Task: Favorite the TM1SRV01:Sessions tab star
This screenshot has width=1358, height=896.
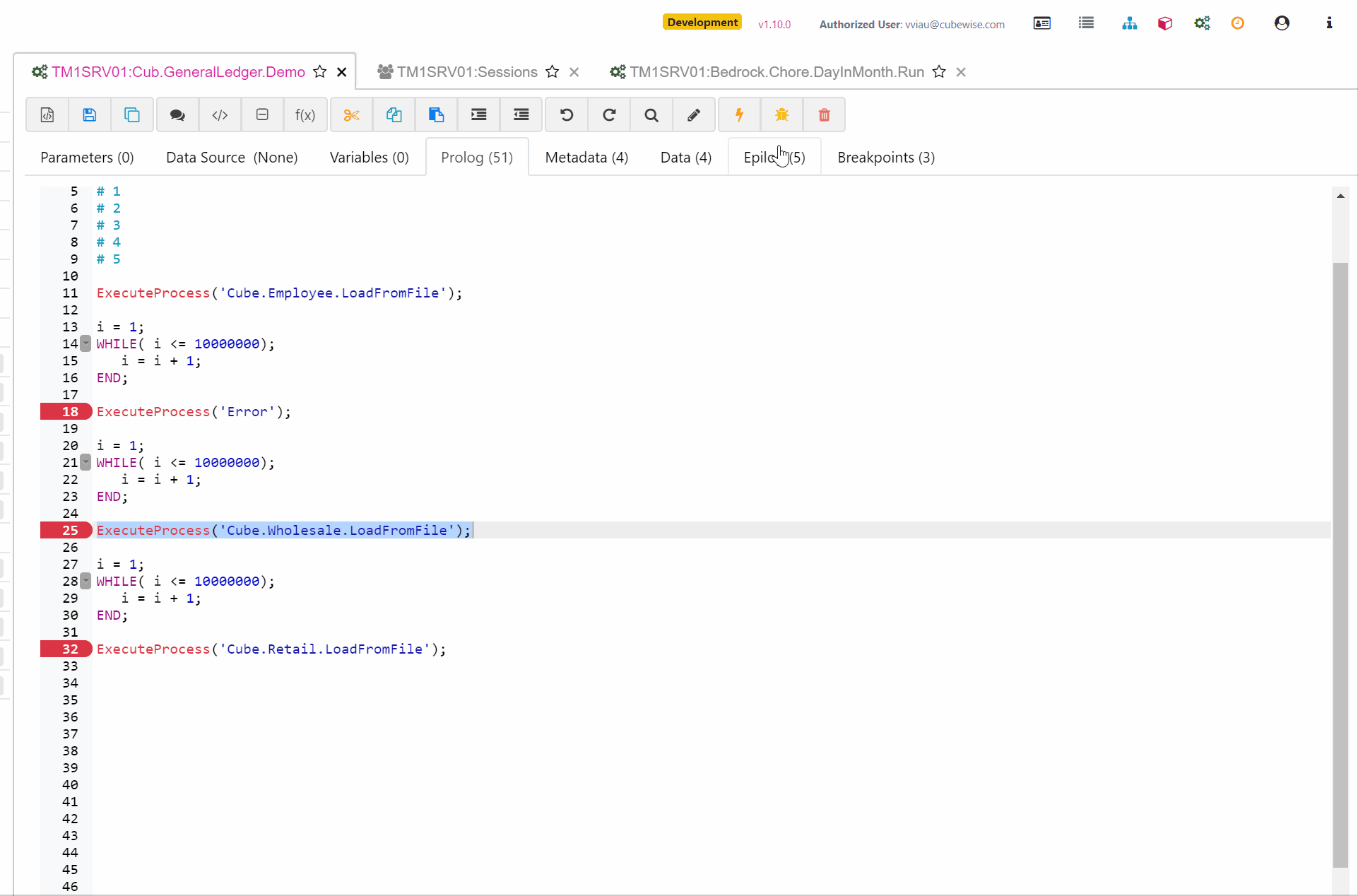Action: [x=552, y=71]
